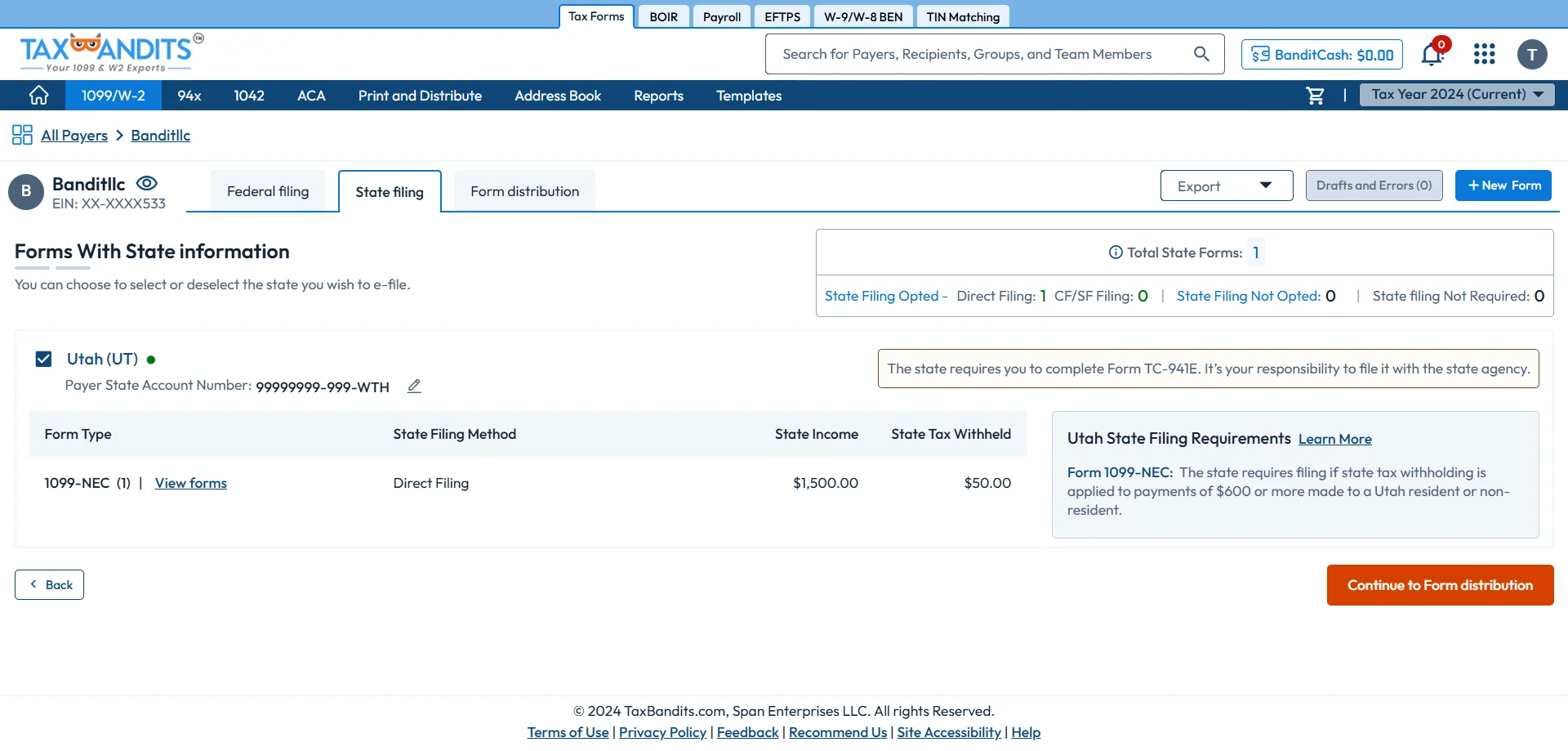View Banditllc payer details eye icon
The image size is (1568, 751).
point(147,183)
